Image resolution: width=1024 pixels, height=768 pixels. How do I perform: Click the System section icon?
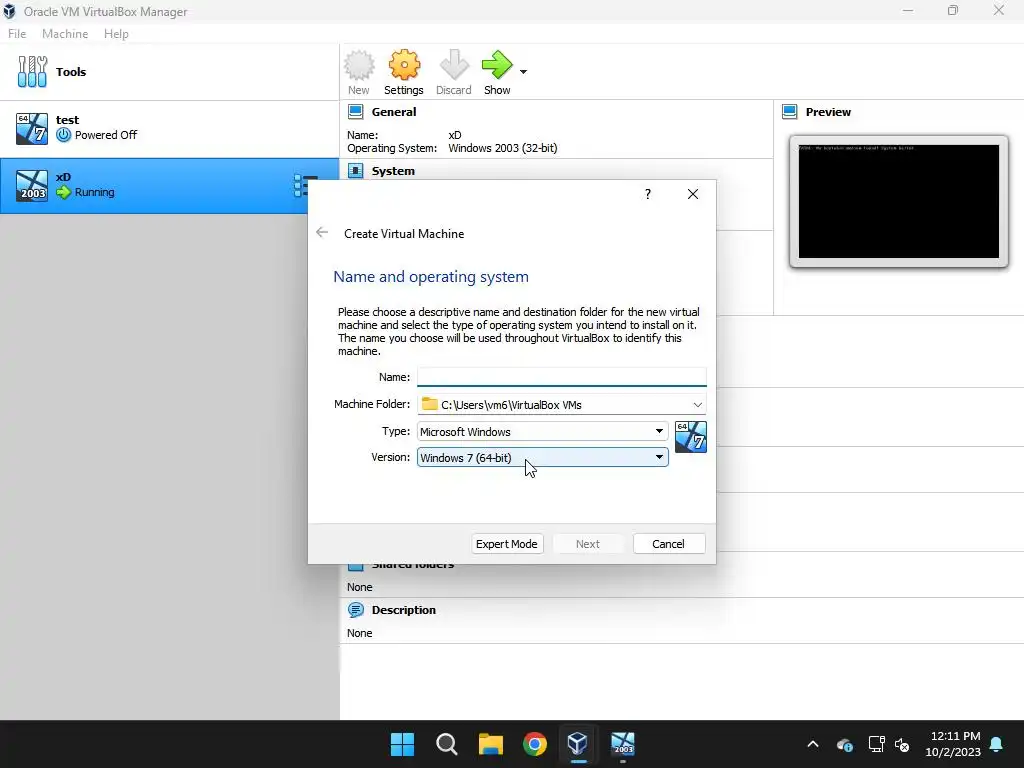point(355,171)
